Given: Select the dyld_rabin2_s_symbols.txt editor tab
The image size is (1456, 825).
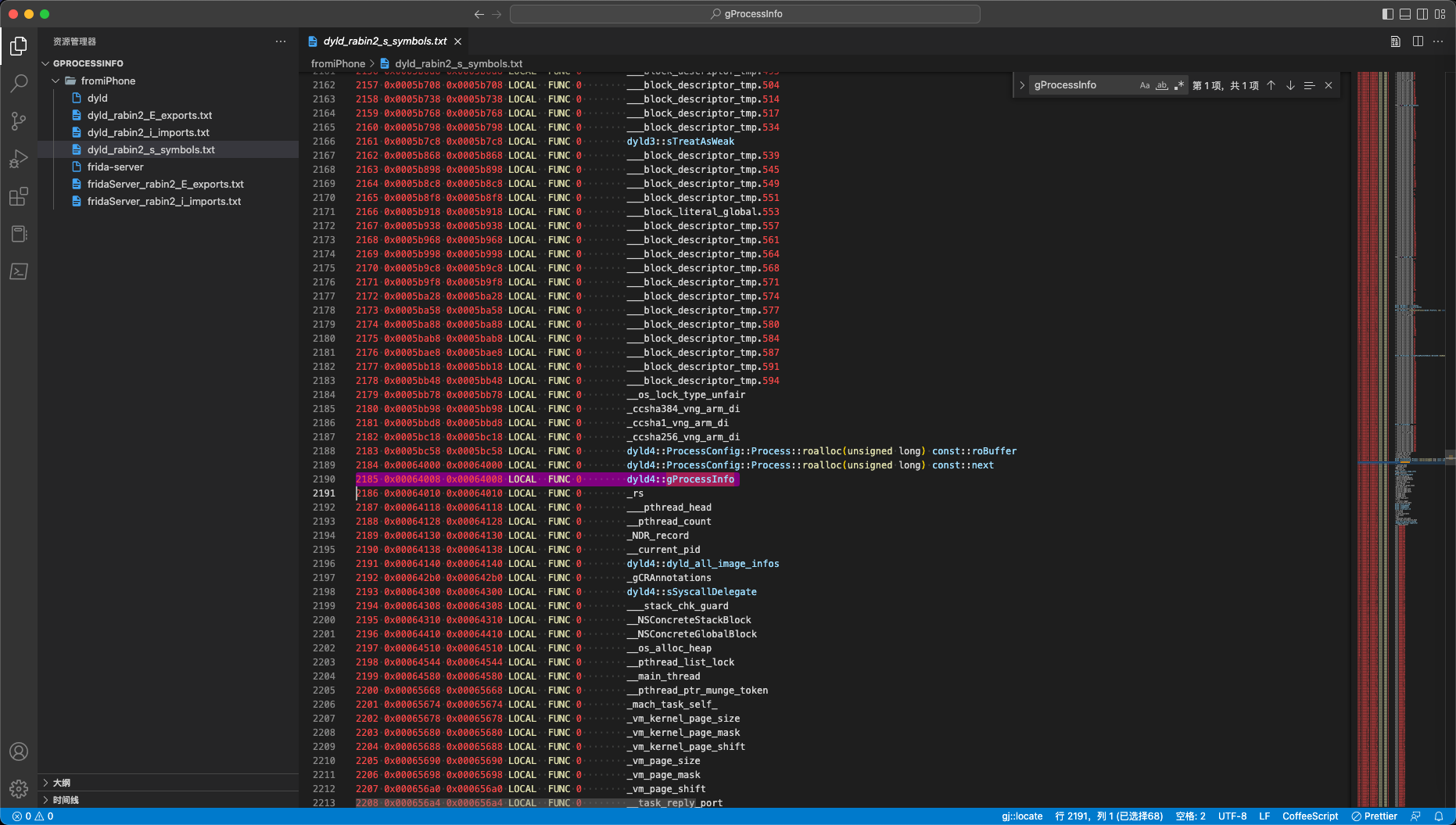Looking at the screenshot, I should coord(385,41).
